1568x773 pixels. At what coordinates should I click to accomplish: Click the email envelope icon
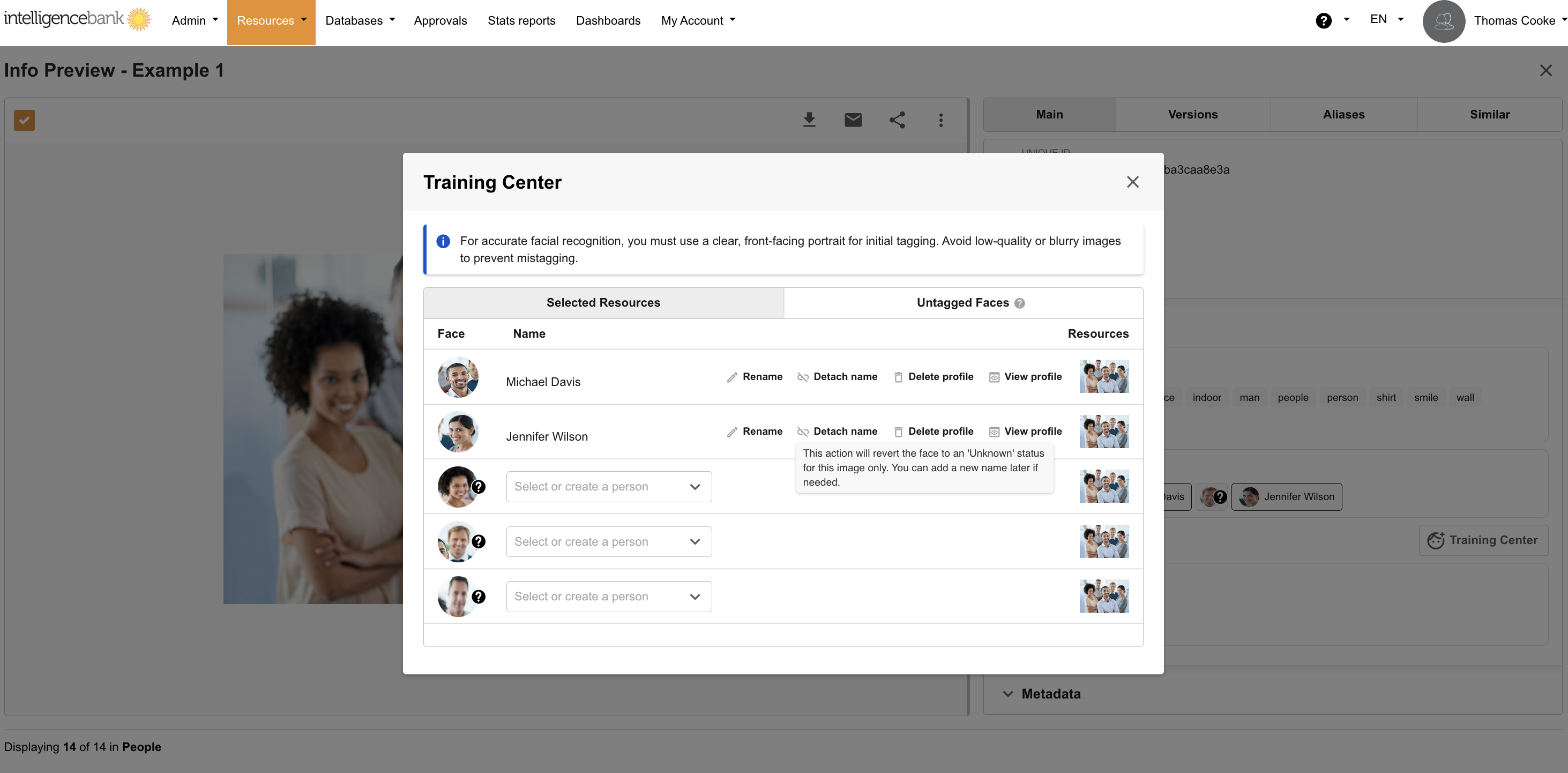tap(853, 120)
